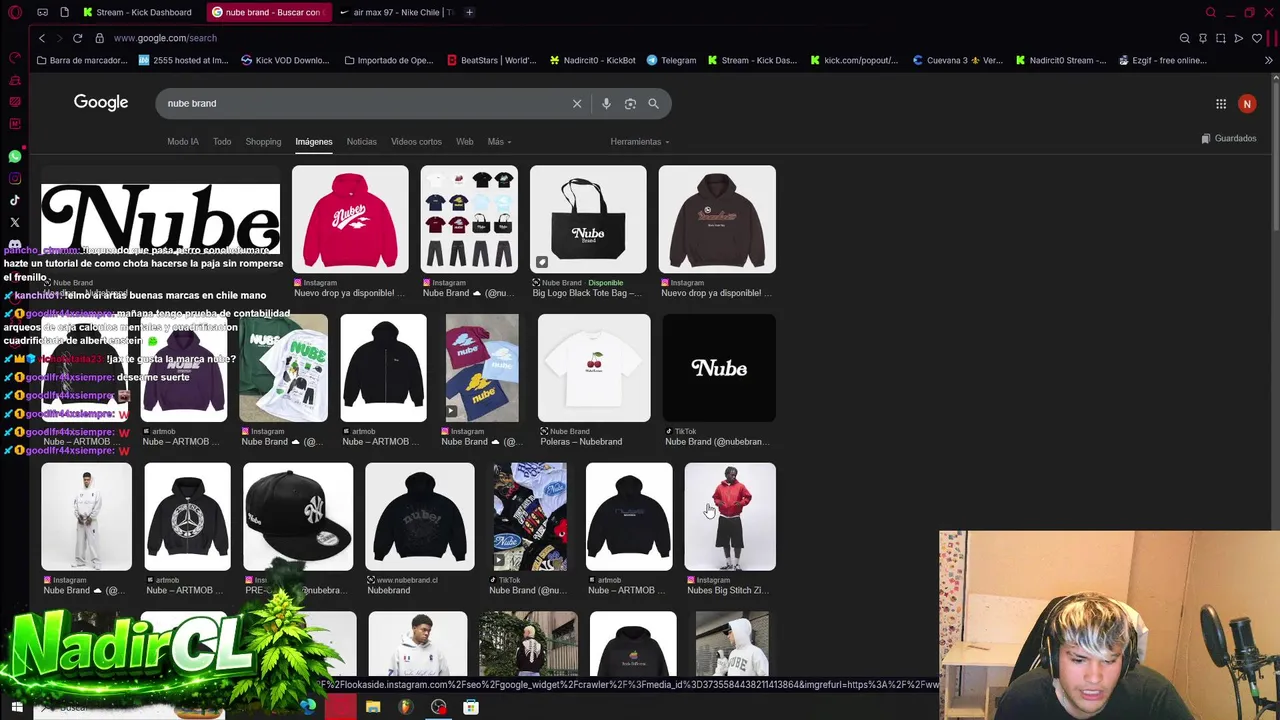Submit search with the magnifier icon
Image resolution: width=1280 pixels, height=720 pixels.
click(x=653, y=104)
